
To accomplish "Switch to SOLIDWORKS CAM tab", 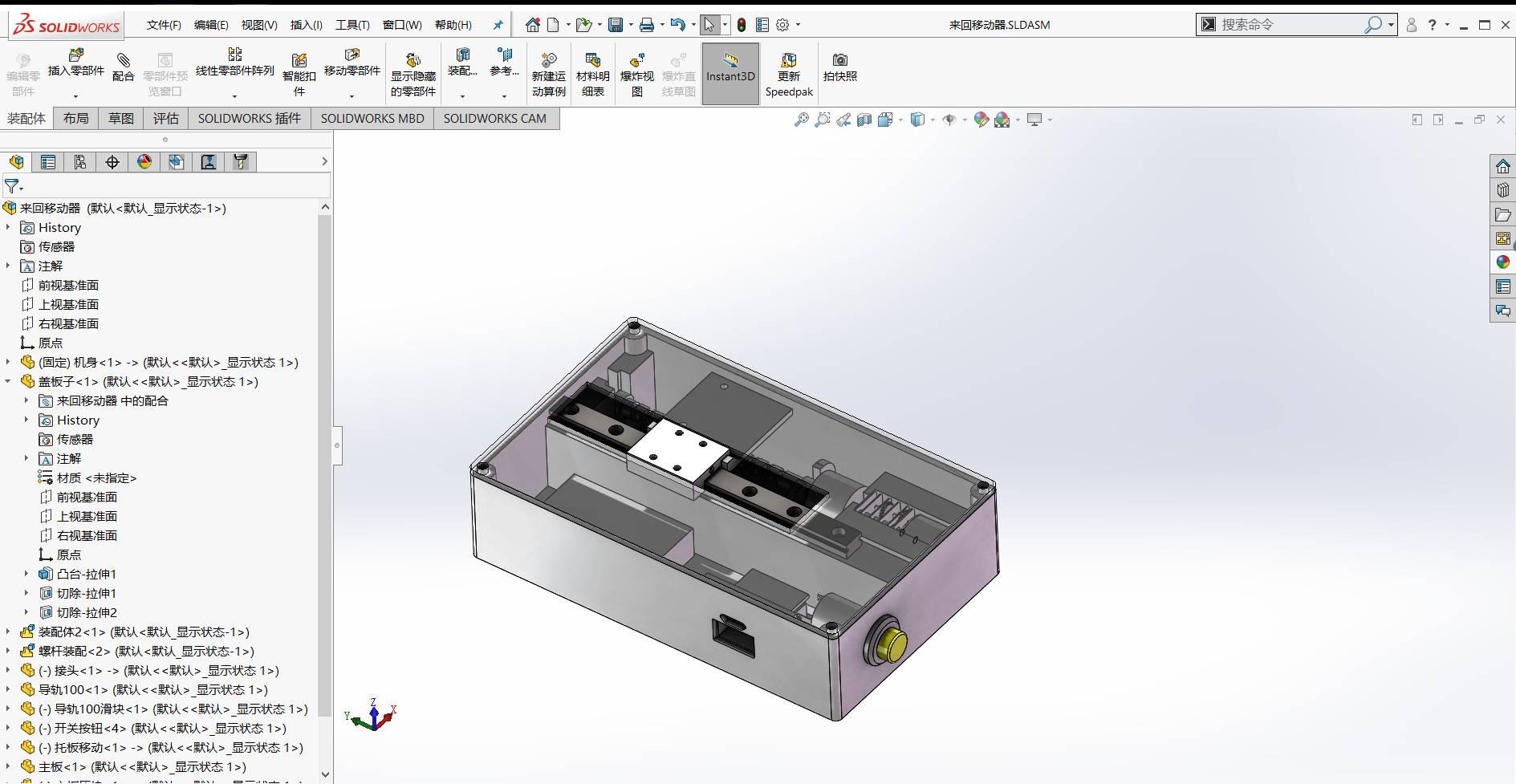I will (x=495, y=119).
